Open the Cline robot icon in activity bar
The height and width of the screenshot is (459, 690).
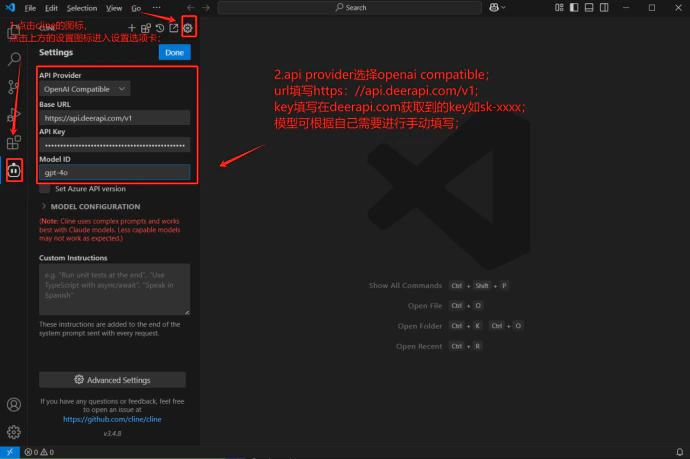click(x=14, y=170)
